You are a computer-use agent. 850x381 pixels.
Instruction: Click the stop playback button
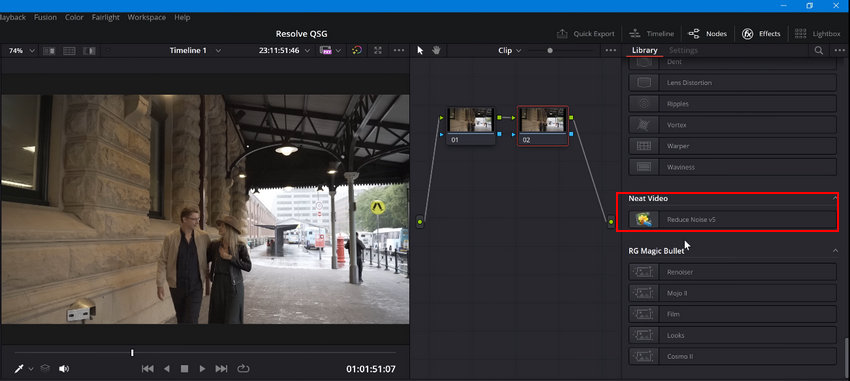[184, 369]
